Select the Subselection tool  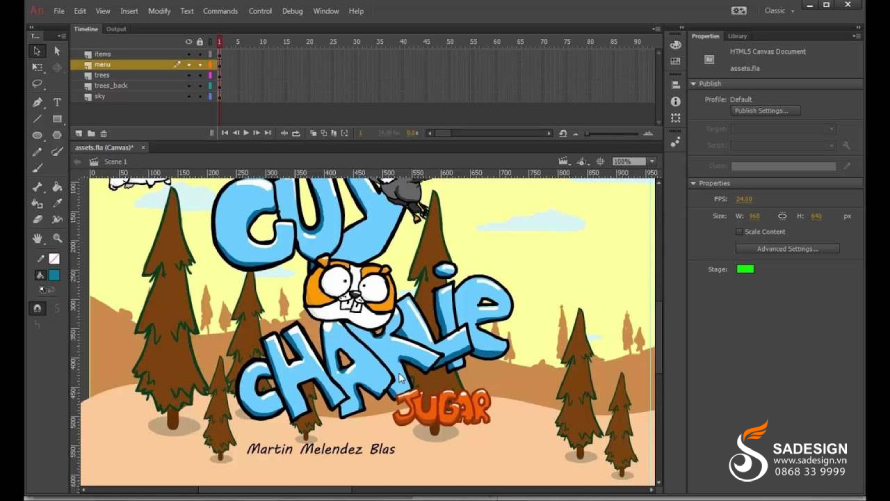[x=57, y=51]
